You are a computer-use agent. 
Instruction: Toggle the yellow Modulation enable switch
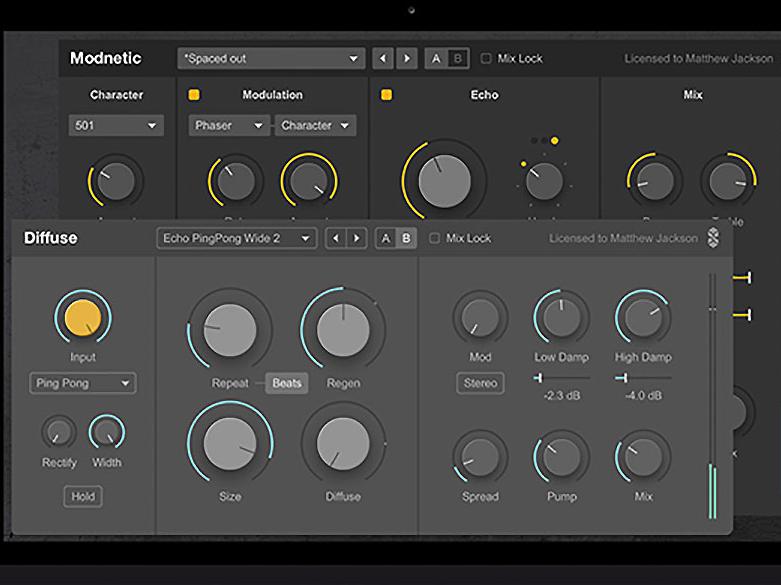coord(194,95)
